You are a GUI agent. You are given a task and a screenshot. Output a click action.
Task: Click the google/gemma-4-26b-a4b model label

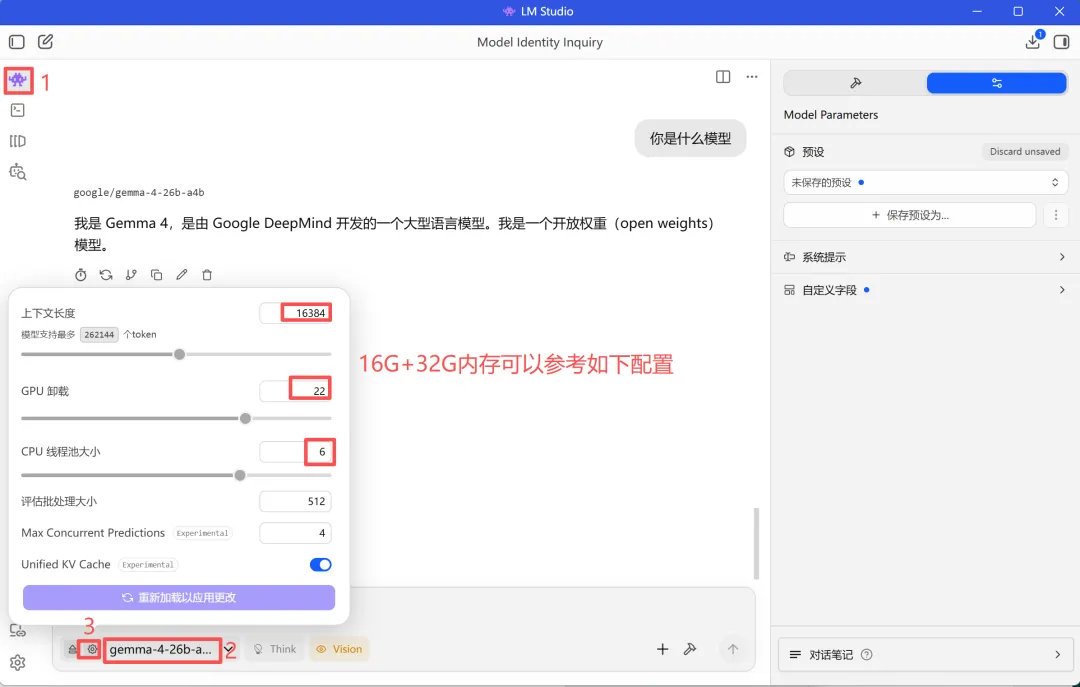139,192
